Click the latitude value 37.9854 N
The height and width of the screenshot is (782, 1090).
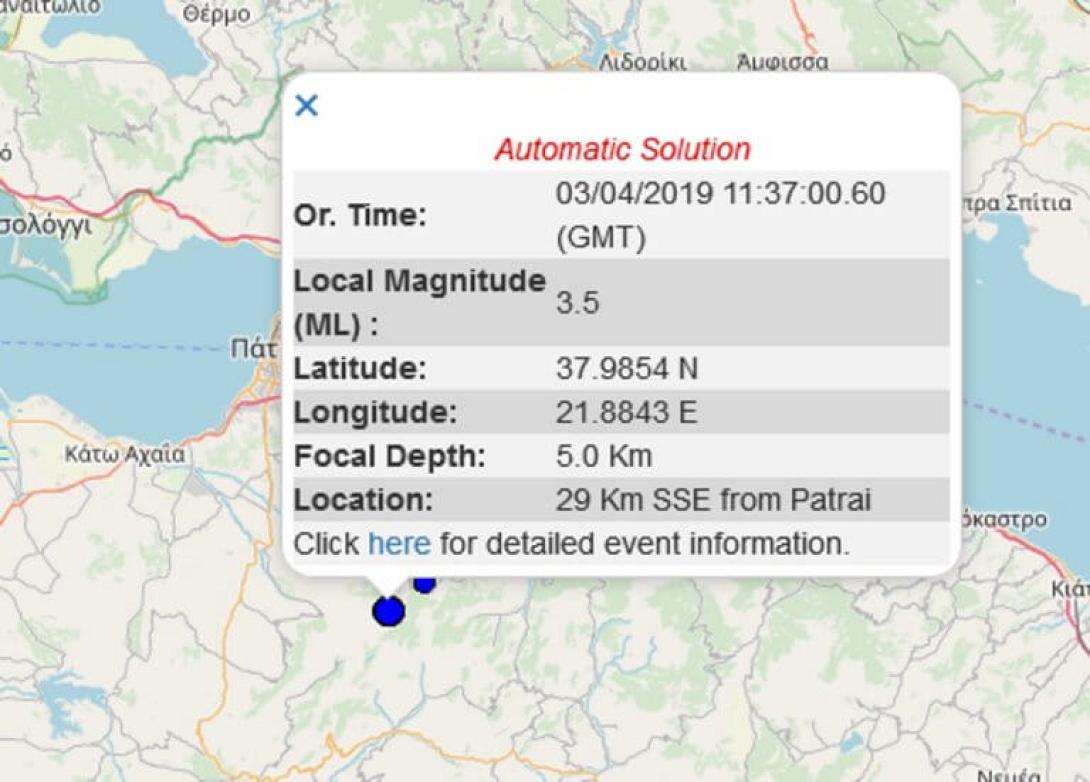626,369
